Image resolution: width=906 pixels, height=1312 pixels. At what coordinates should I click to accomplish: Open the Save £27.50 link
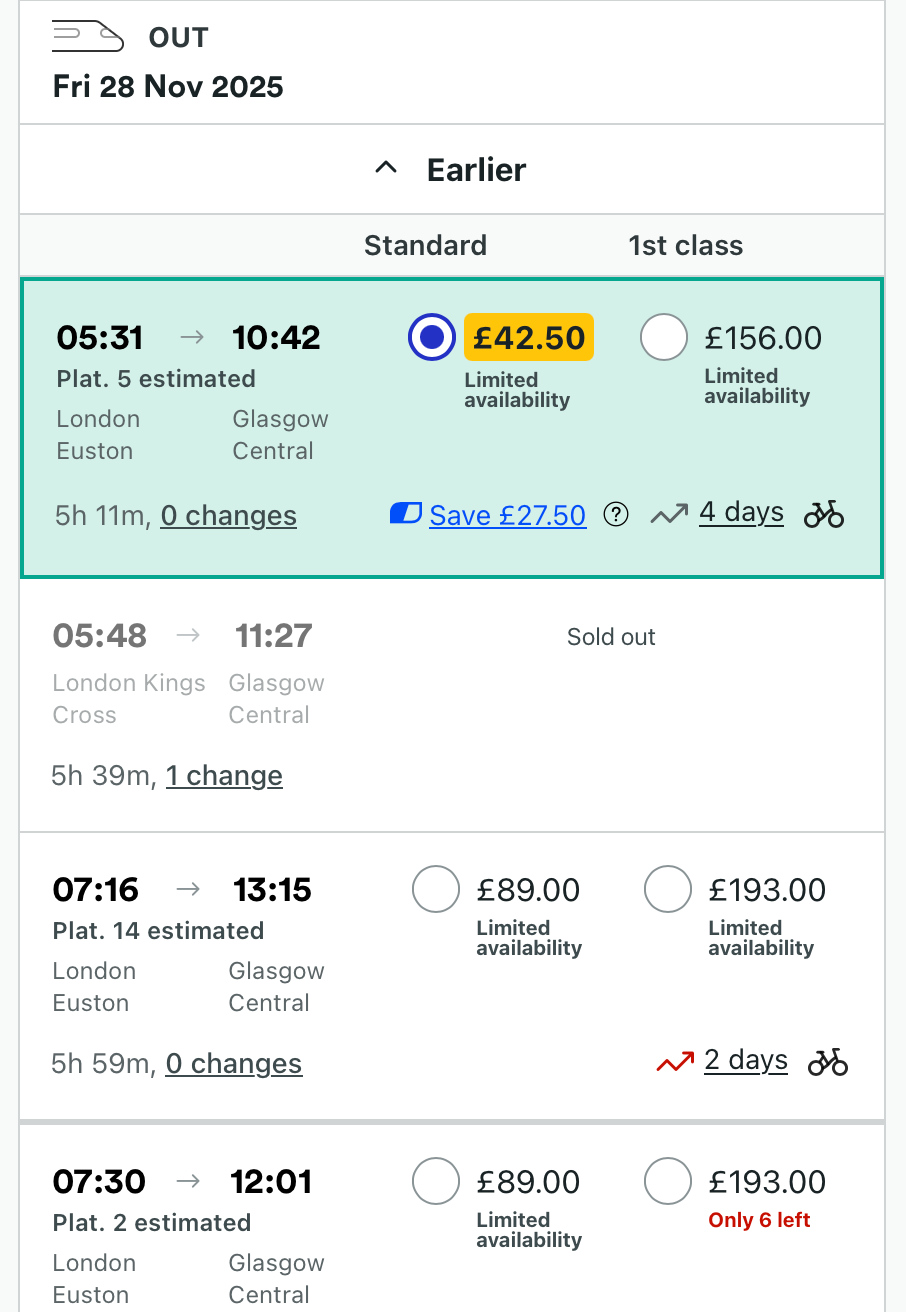tap(507, 516)
